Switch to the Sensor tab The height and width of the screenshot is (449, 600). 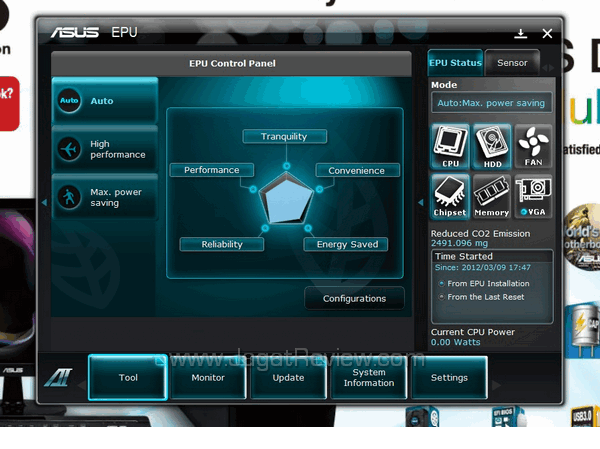tap(512, 62)
